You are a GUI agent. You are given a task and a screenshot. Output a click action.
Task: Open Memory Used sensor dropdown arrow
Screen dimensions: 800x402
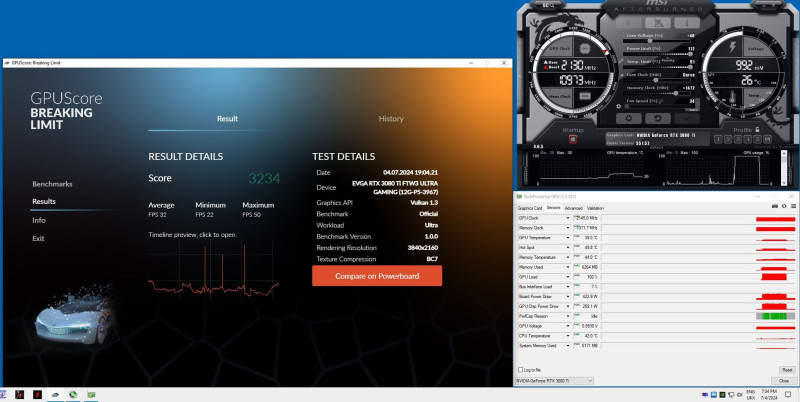click(x=567, y=267)
